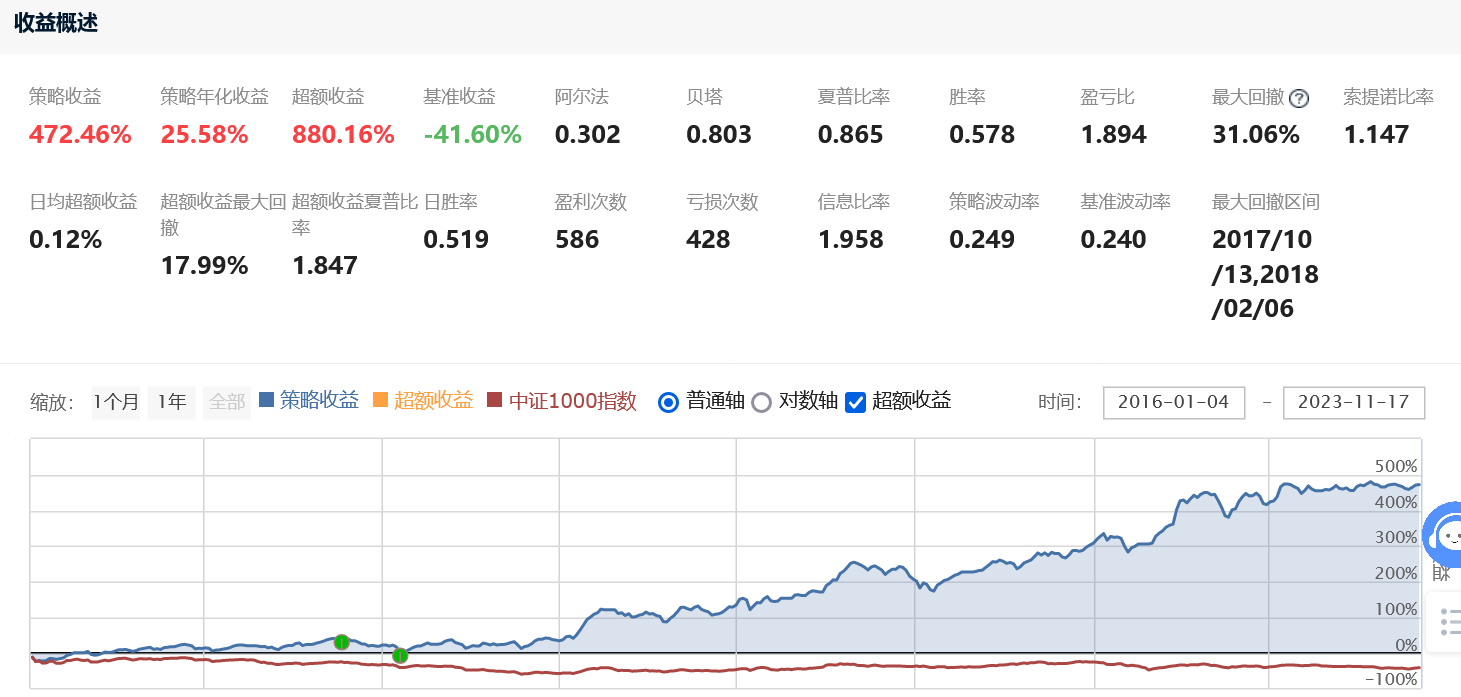Toggle the red 中证1000指数 legend square

click(494, 400)
